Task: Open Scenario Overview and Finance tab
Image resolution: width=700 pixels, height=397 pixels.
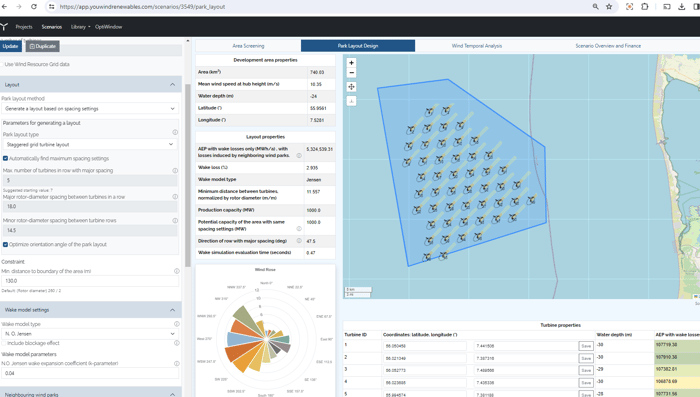Action: coord(608,46)
